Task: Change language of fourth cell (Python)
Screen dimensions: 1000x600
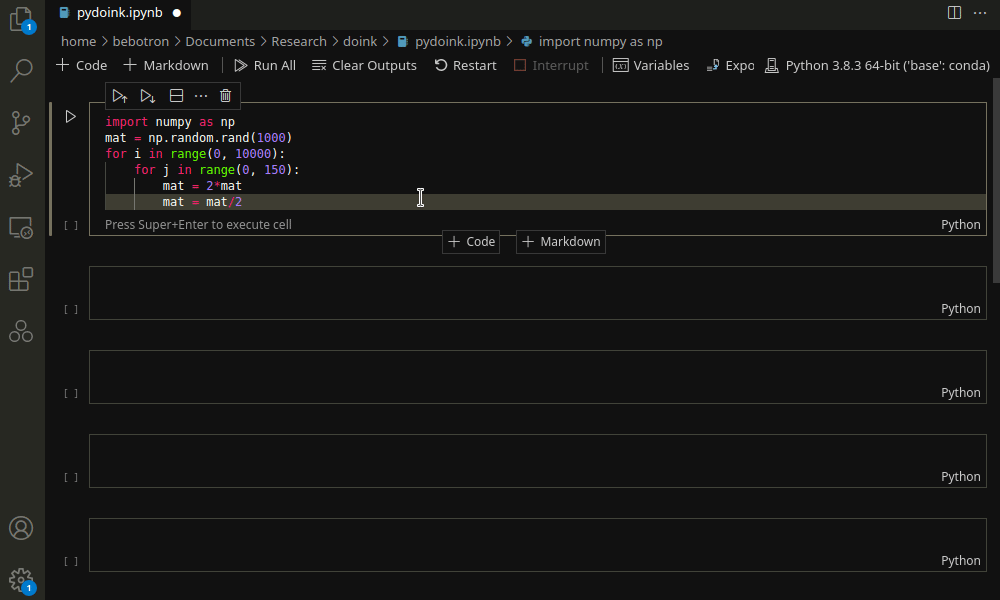Action: pyautogui.click(x=960, y=477)
